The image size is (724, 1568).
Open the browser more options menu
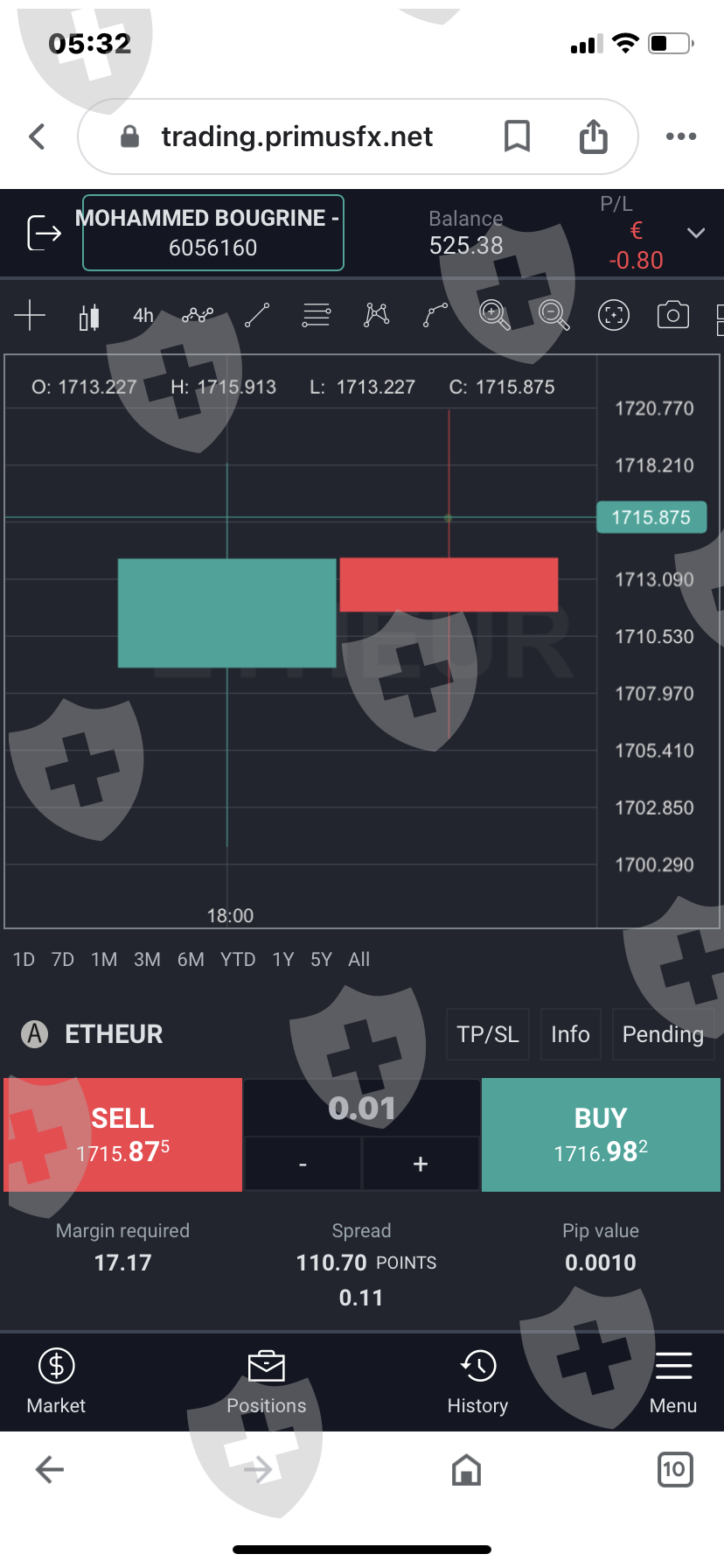point(680,136)
